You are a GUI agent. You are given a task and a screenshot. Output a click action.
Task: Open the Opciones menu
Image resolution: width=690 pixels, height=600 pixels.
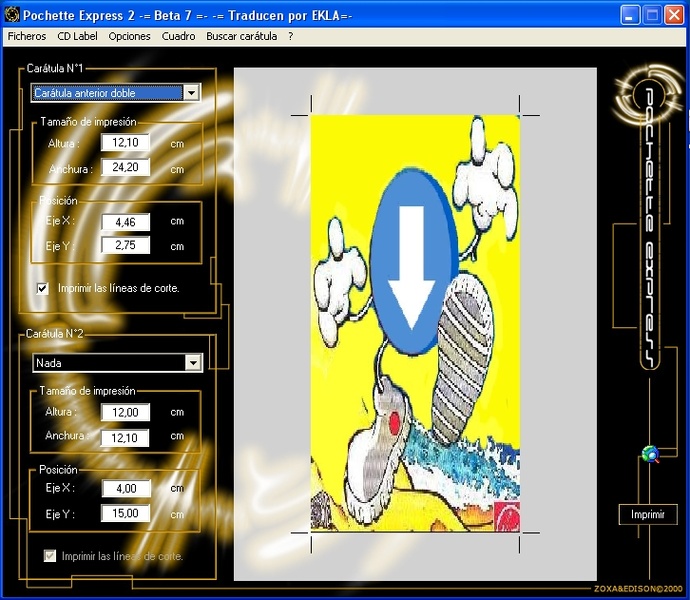[x=129, y=36]
